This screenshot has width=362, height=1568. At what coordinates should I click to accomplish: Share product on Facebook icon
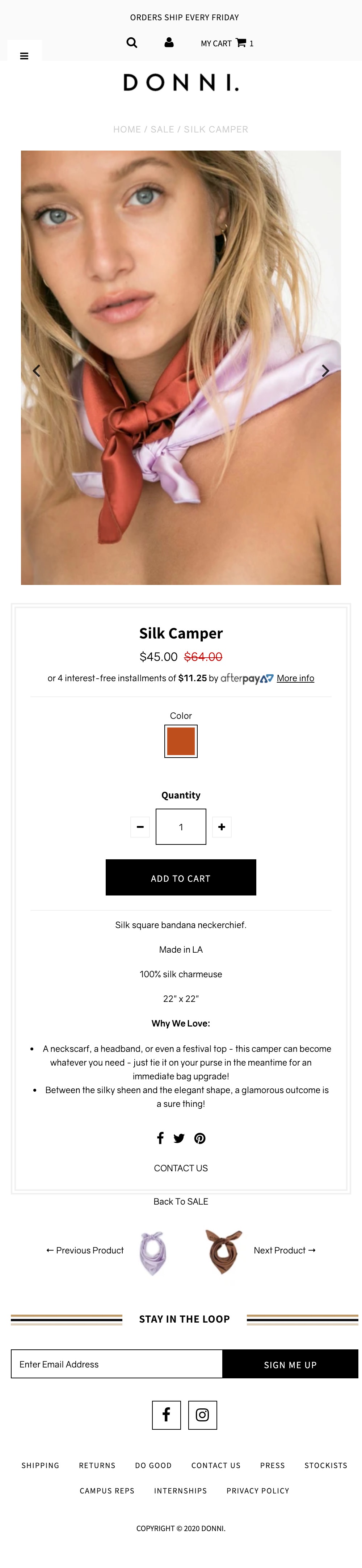160,1138
